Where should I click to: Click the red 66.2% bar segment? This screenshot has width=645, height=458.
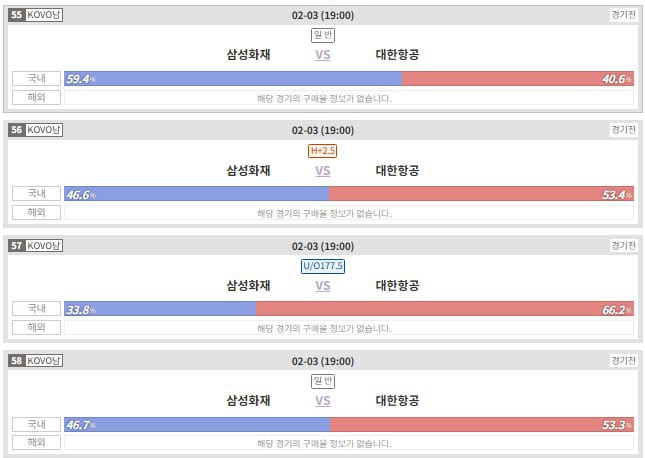tap(445, 309)
